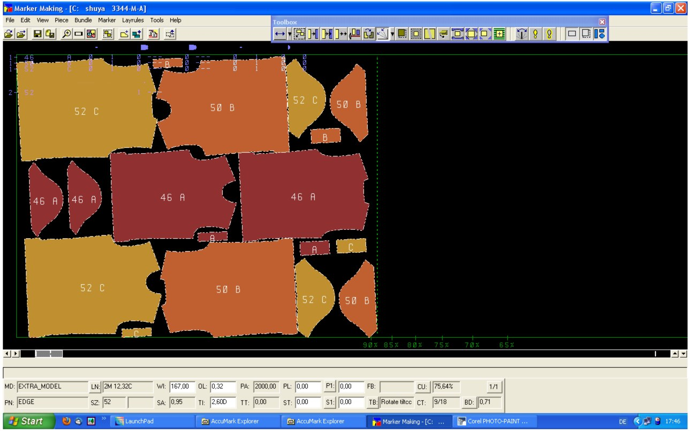Screen dimensions: 690x431
Task: Open the Piece menu
Action: 61,20
